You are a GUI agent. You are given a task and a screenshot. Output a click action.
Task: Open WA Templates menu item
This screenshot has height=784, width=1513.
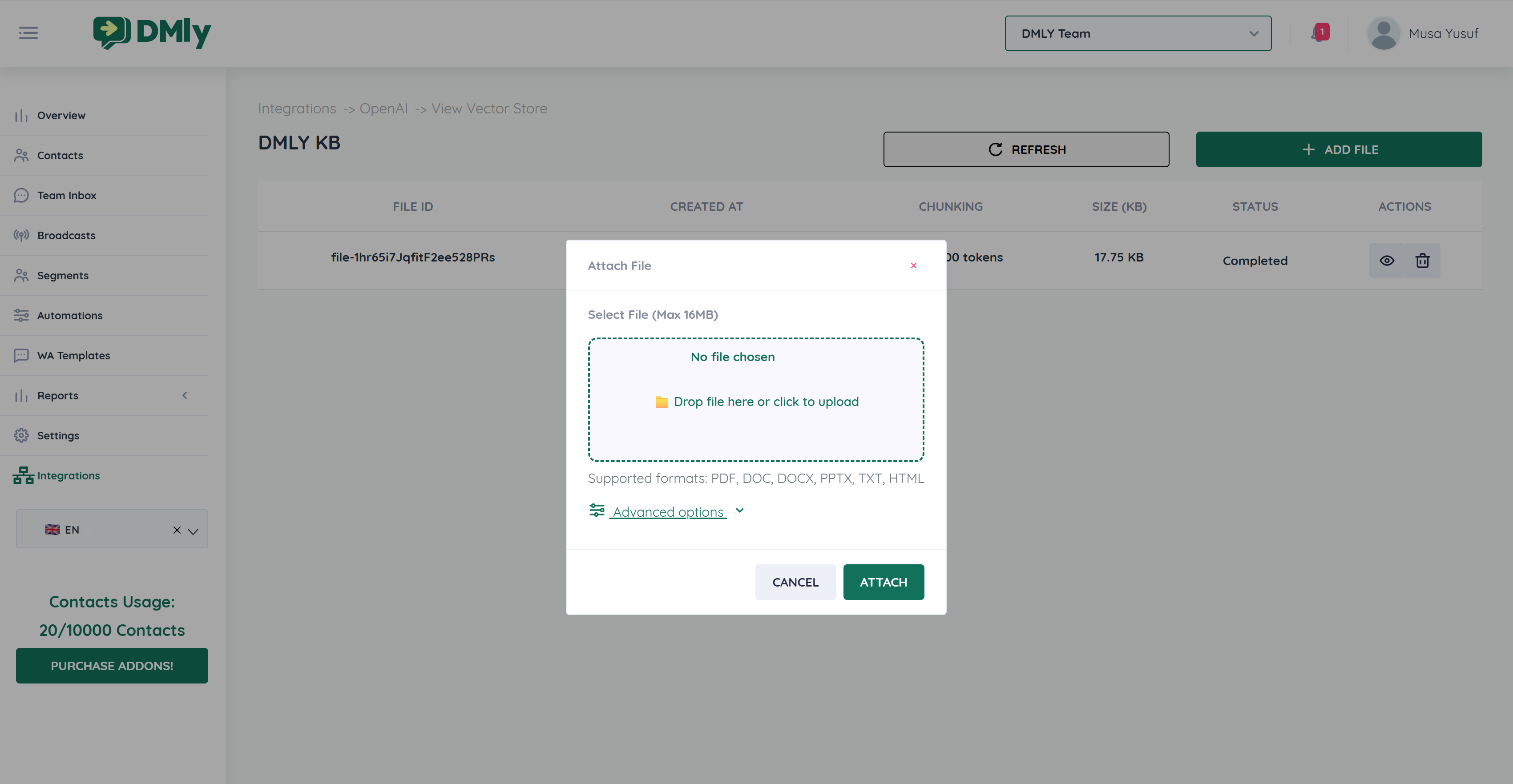click(73, 355)
